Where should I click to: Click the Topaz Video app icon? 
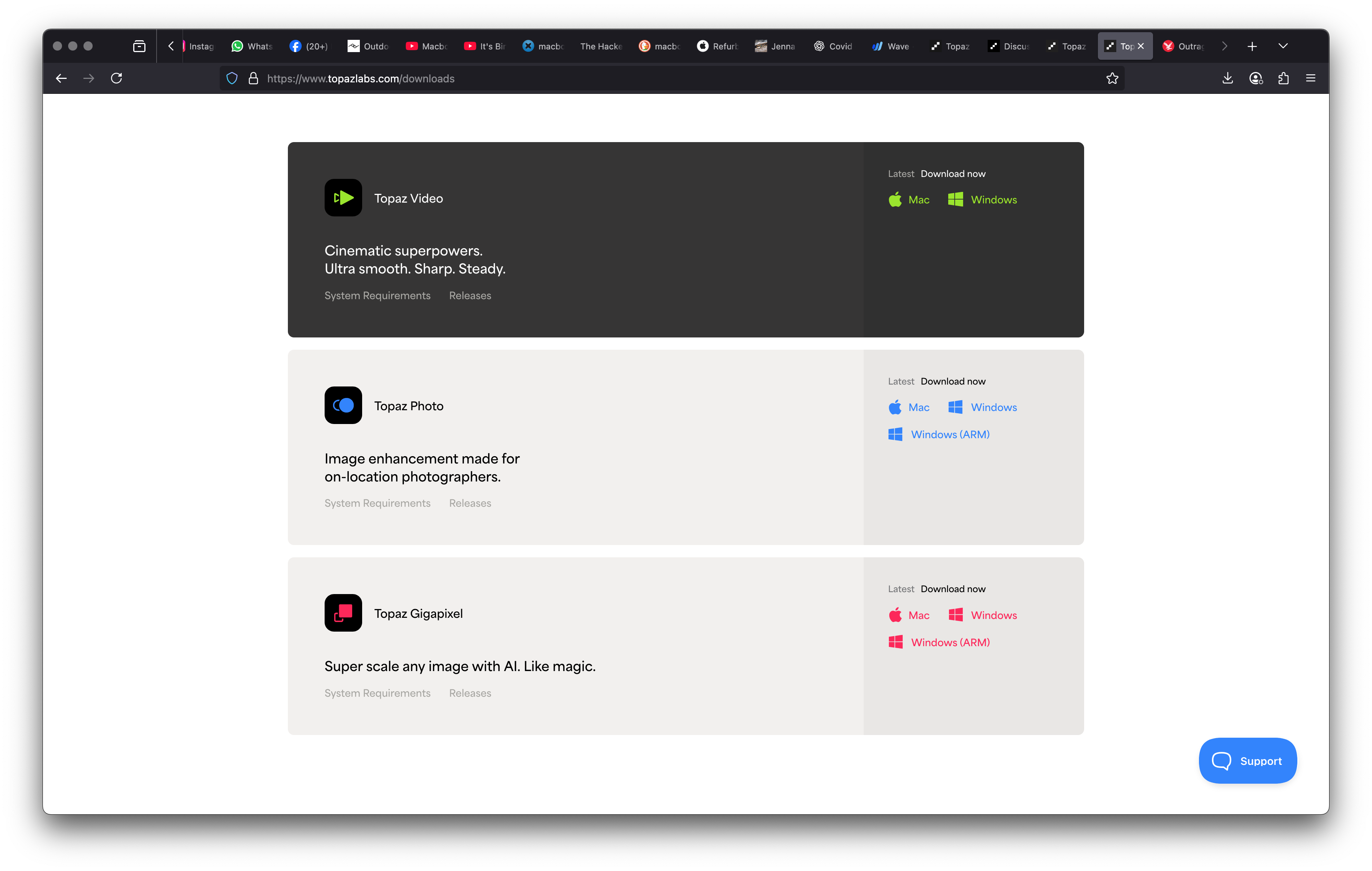tap(343, 198)
